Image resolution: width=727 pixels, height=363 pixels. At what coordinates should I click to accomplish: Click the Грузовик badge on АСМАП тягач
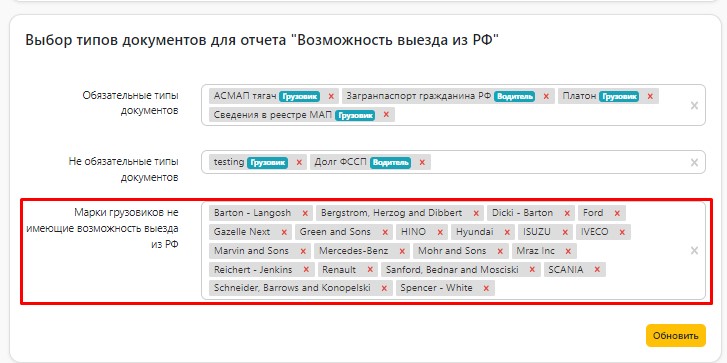[299, 96]
